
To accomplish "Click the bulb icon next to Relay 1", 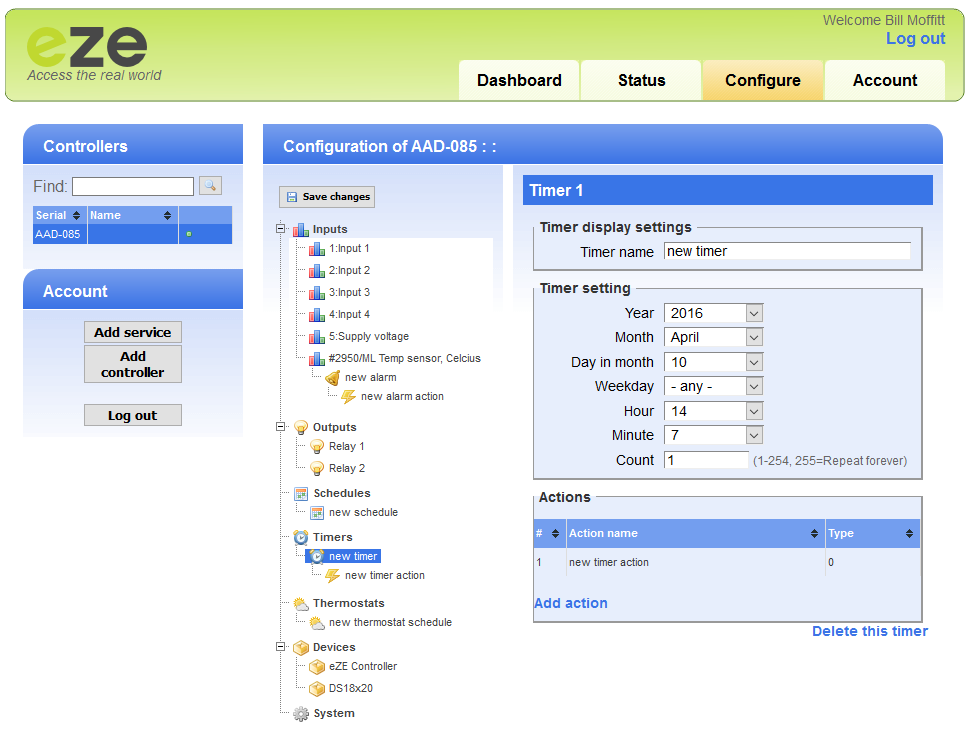I will pos(317,447).
